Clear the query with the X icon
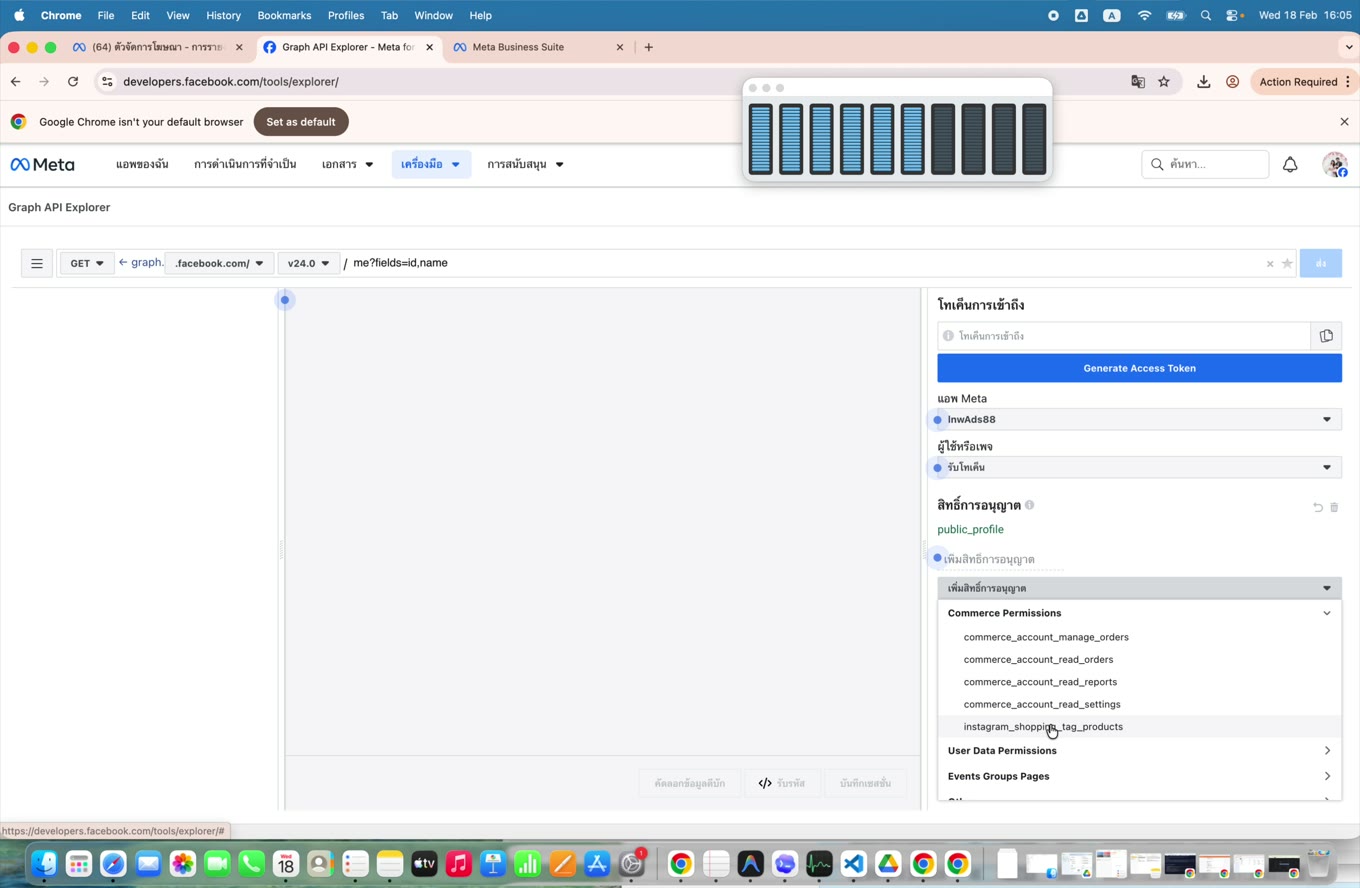Screen dimensions: 1360x888 (x=1270, y=264)
